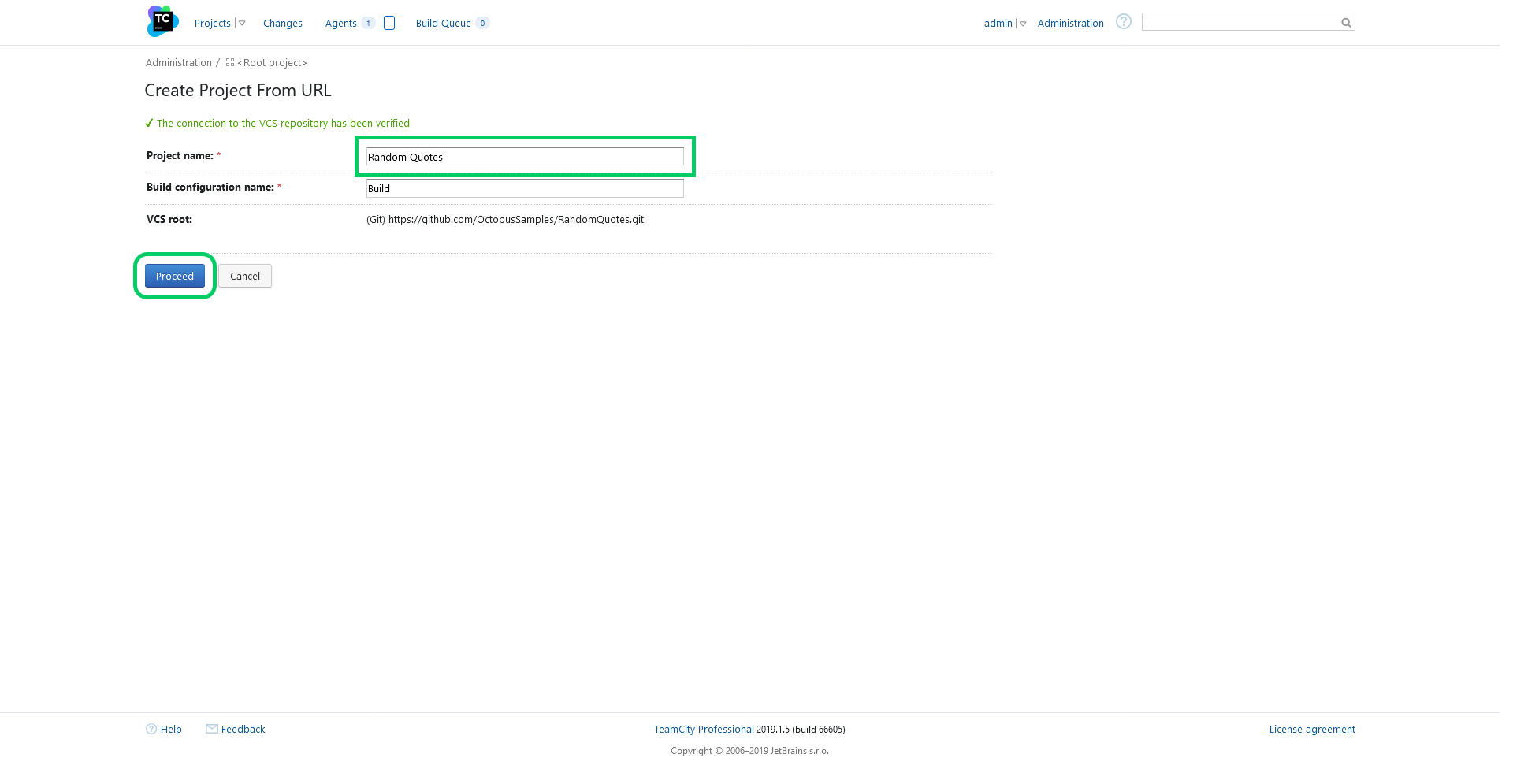Select the VCS root Git URL text
This screenshot has height=784, width=1513.
point(505,220)
